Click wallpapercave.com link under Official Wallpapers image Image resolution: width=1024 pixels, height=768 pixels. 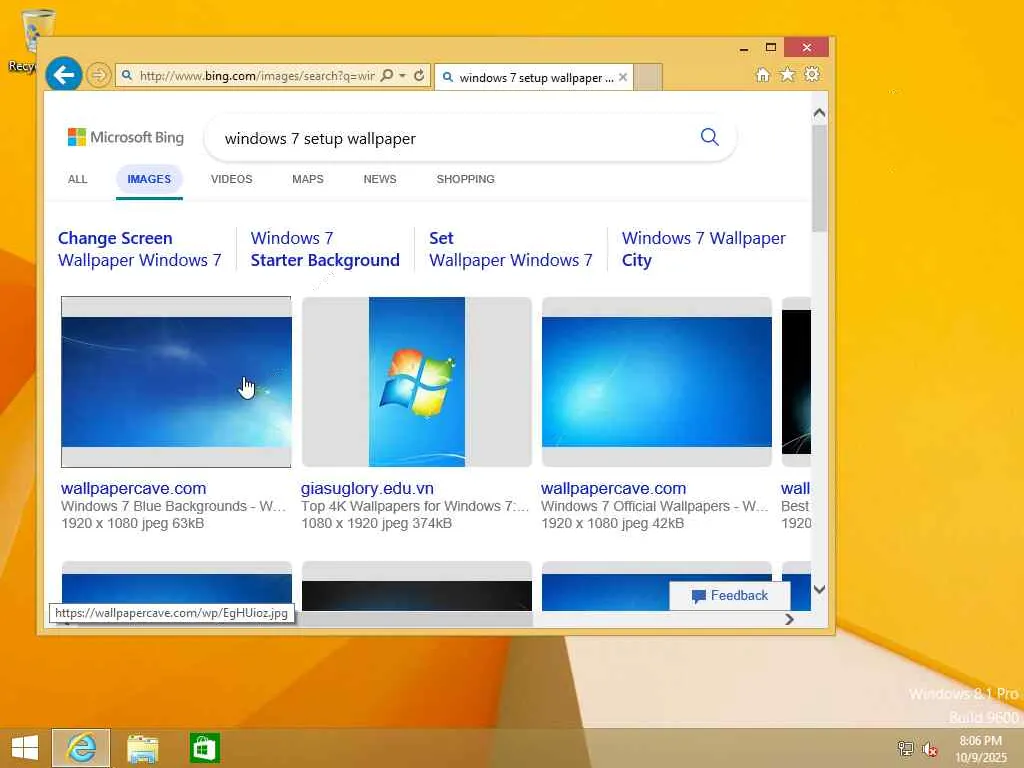tap(613, 488)
